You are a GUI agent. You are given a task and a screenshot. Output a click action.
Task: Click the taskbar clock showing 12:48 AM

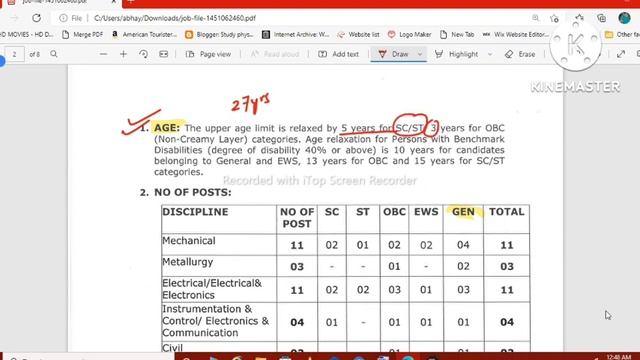(x=619, y=357)
